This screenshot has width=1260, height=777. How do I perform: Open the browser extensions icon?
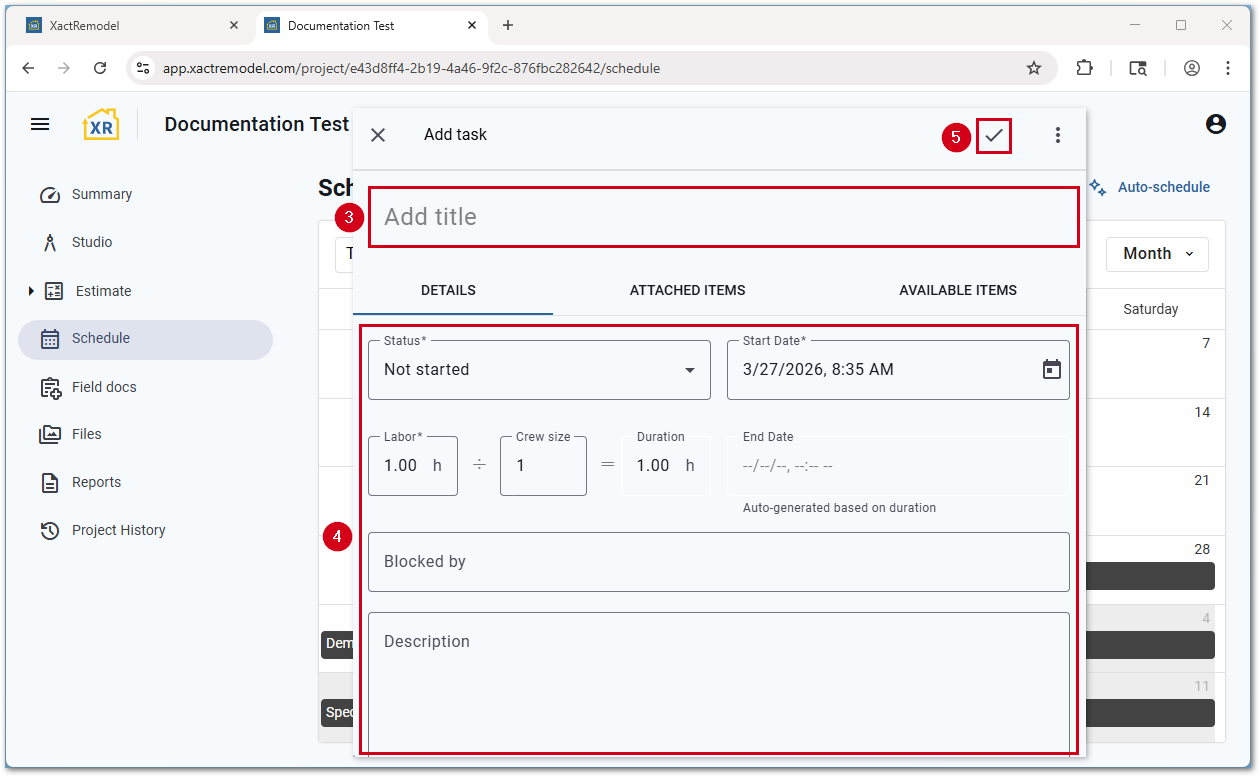coord(1084,68)
